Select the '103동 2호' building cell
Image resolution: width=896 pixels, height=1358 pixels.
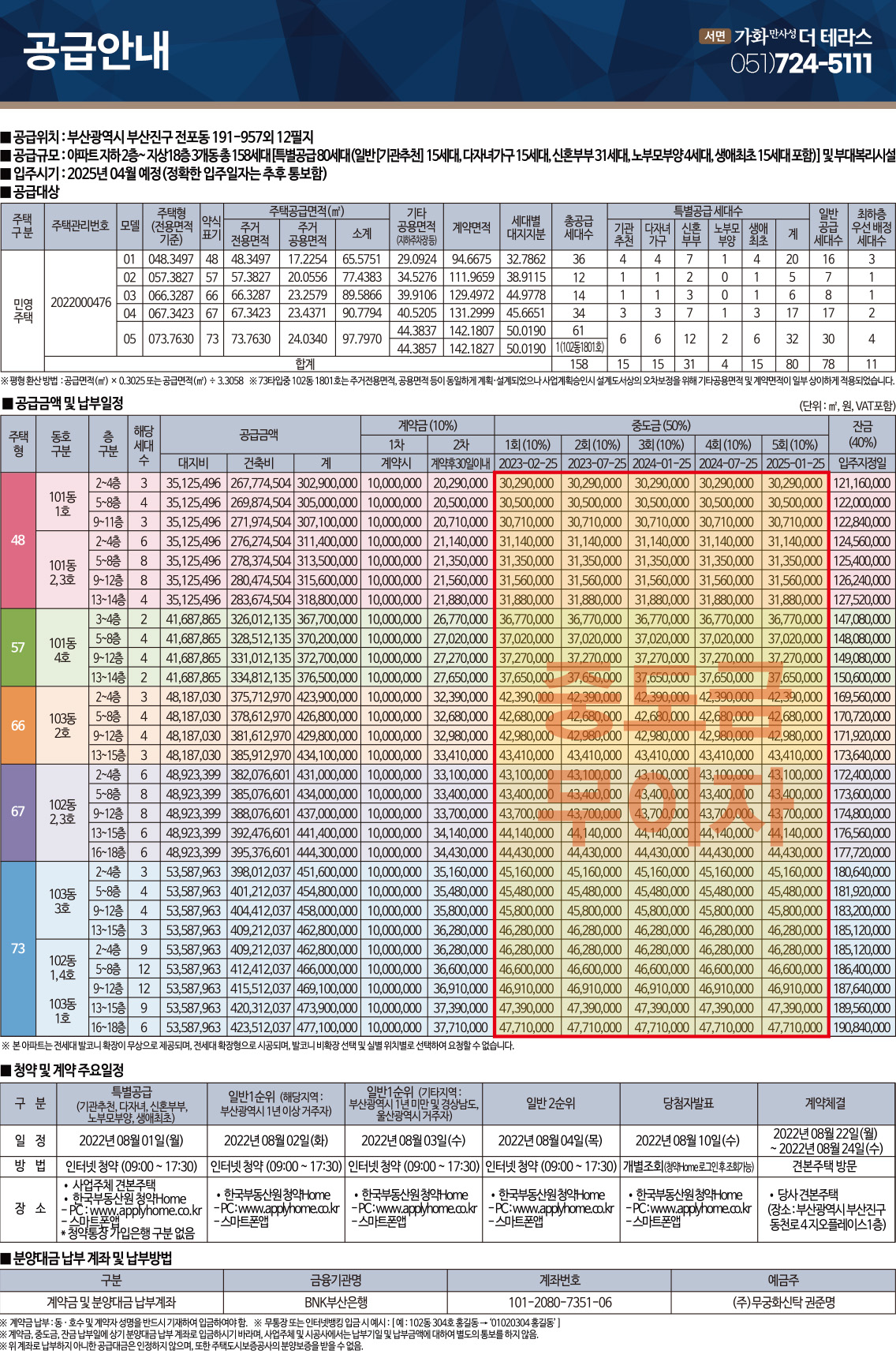pyautogui.click(x=62, y=726)
